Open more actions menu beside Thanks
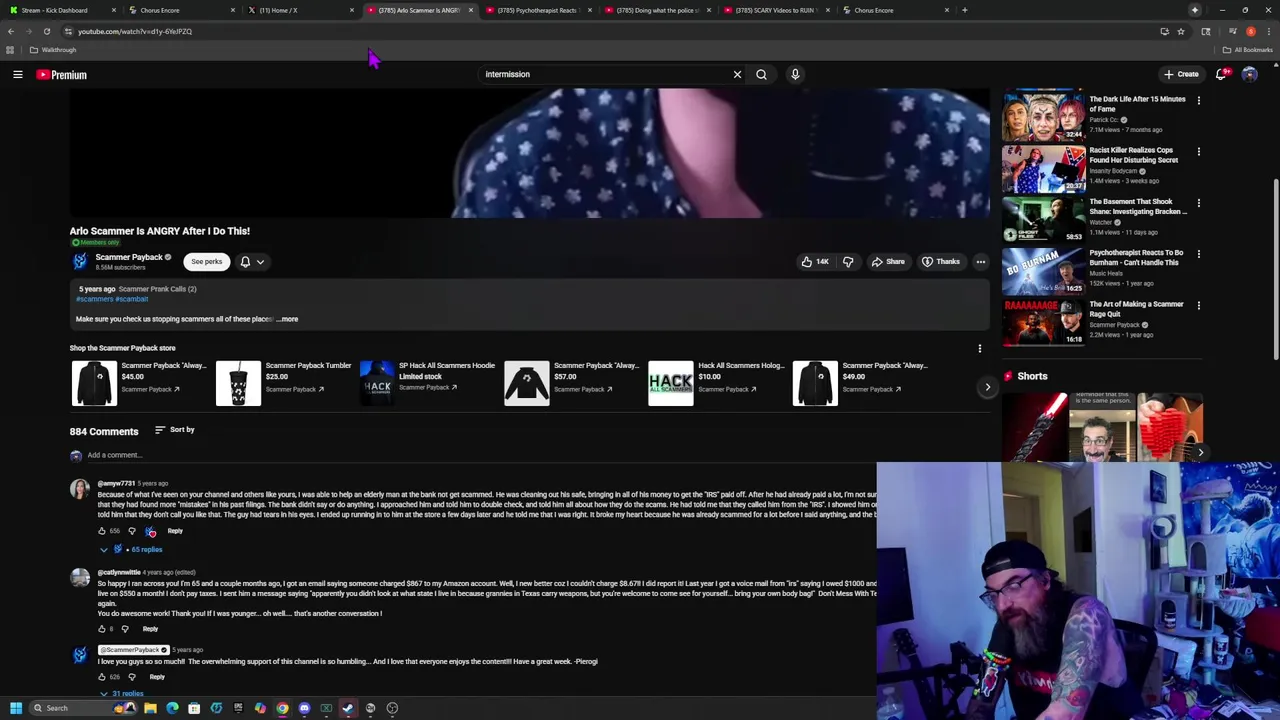Screen dimensions: 1280x720 pyautogui.click(x=980, y=262)
